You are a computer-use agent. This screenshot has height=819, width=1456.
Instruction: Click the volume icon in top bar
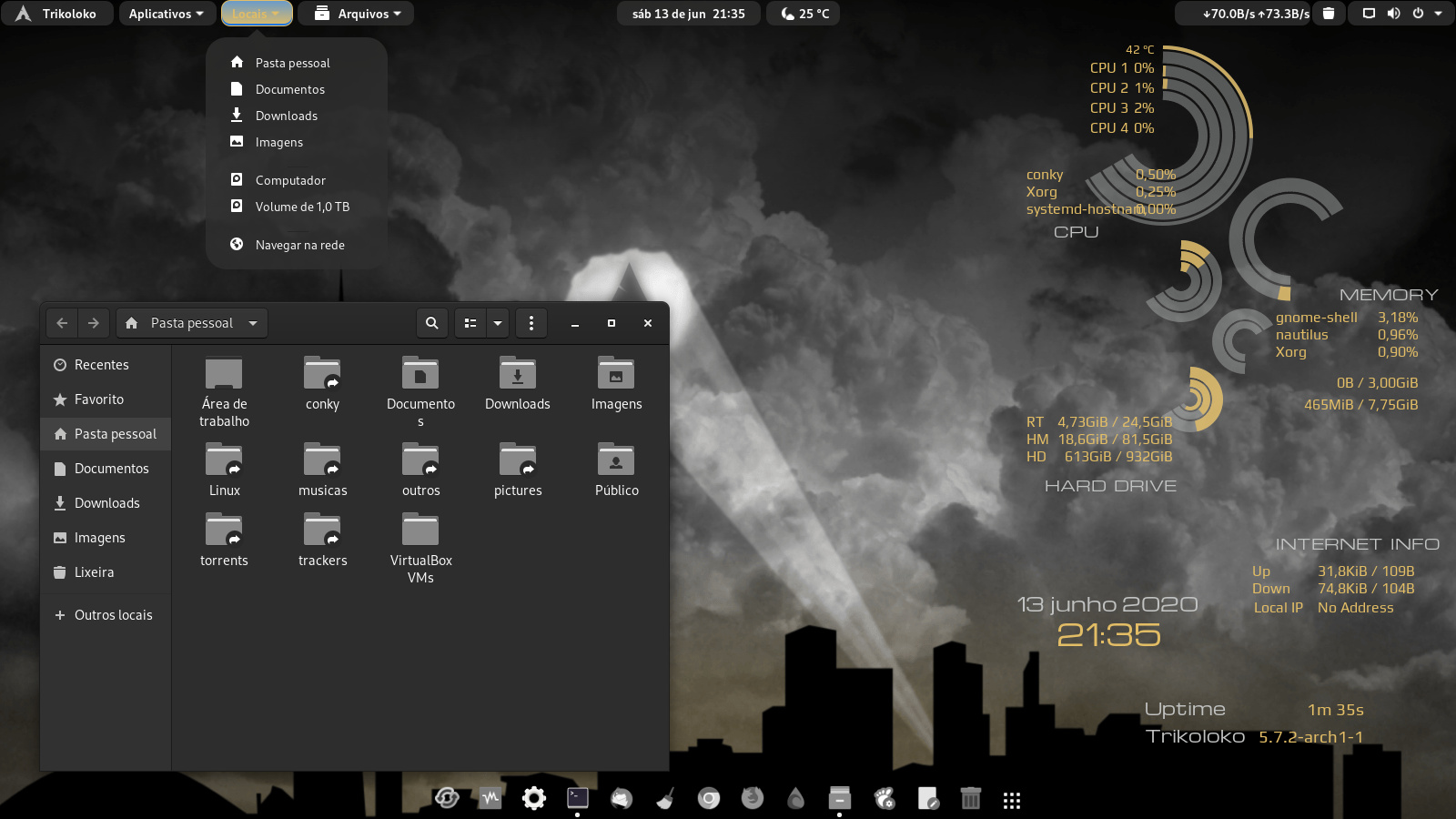[1393, 14]
